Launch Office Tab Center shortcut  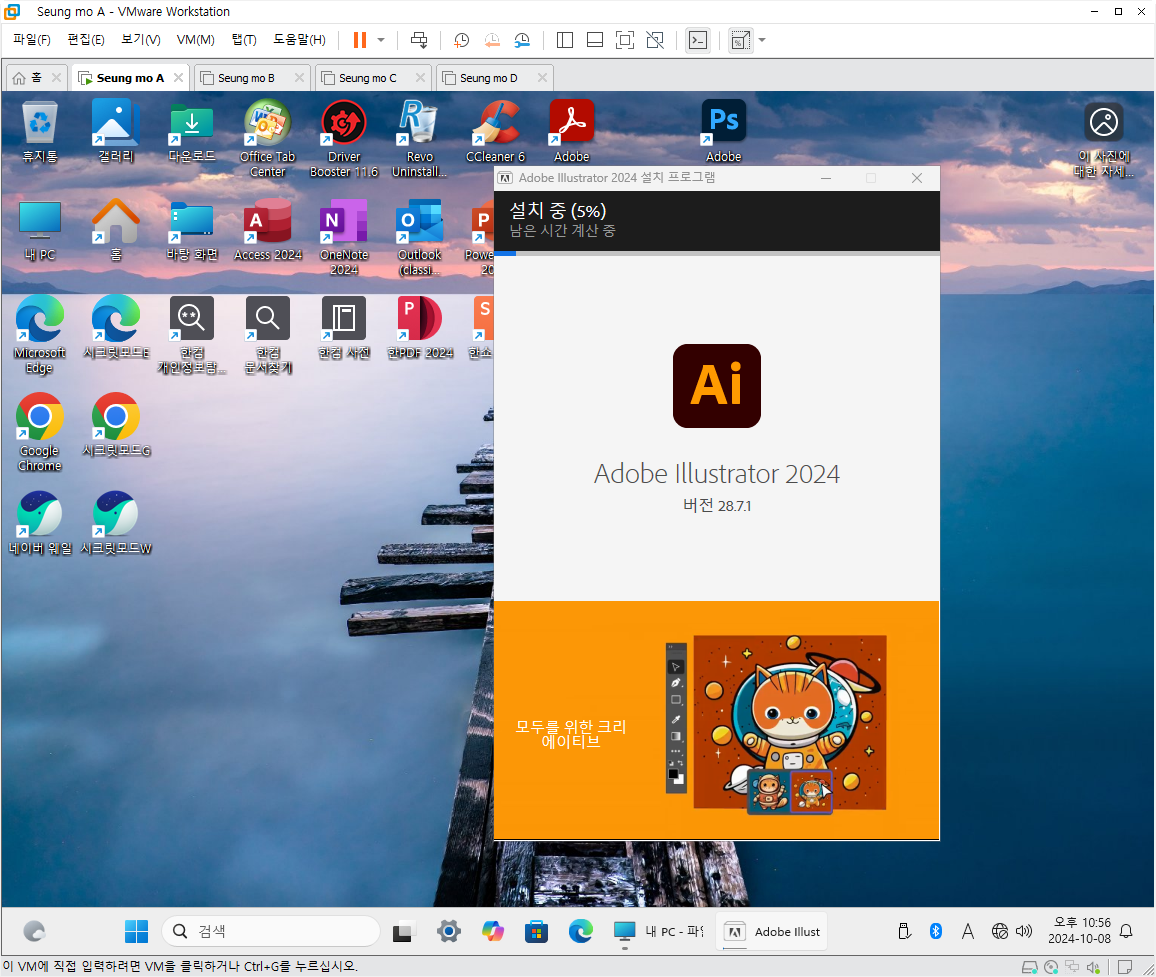point(268,139)
